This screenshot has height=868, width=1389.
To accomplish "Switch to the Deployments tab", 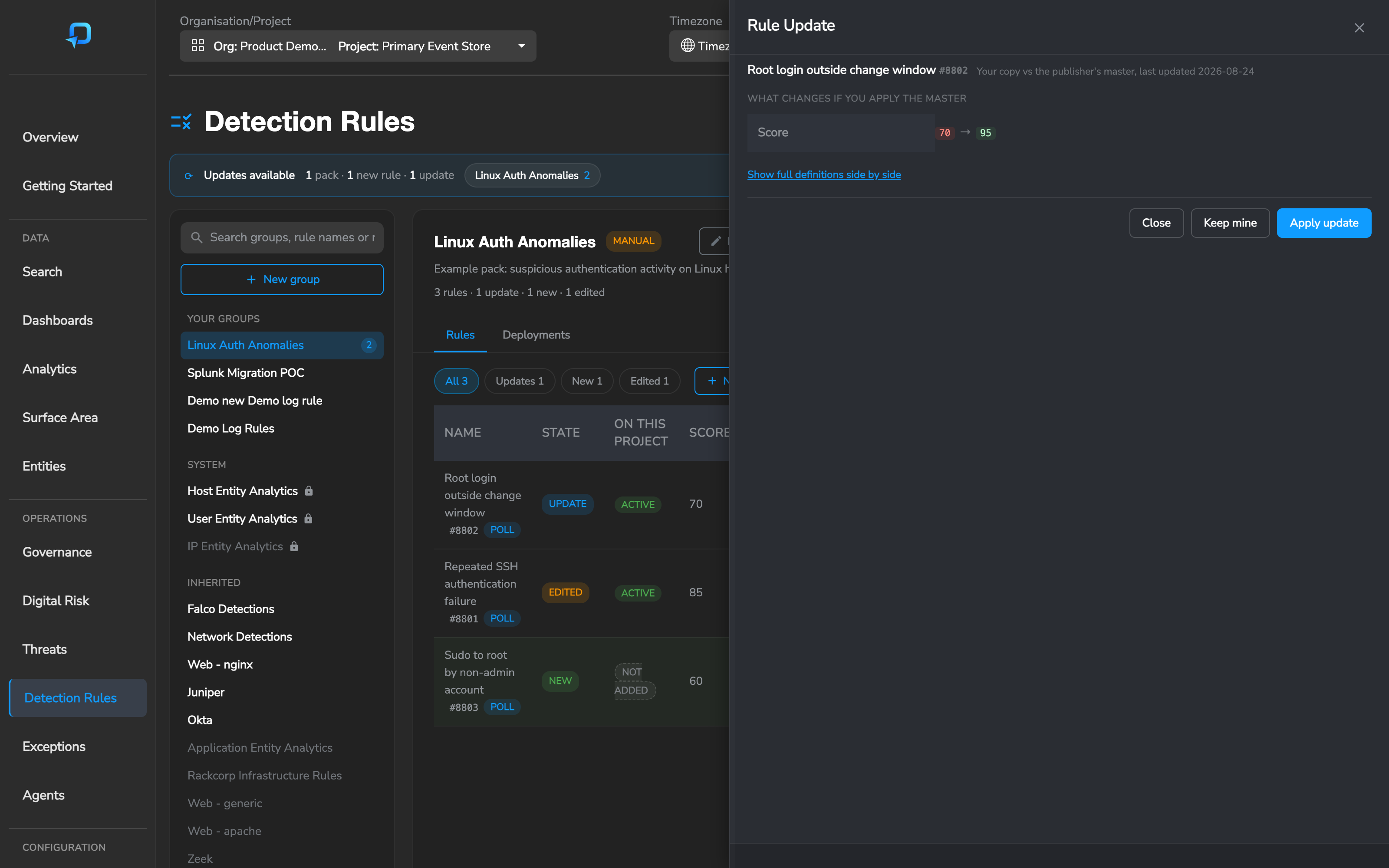I will tap(536, 335).
